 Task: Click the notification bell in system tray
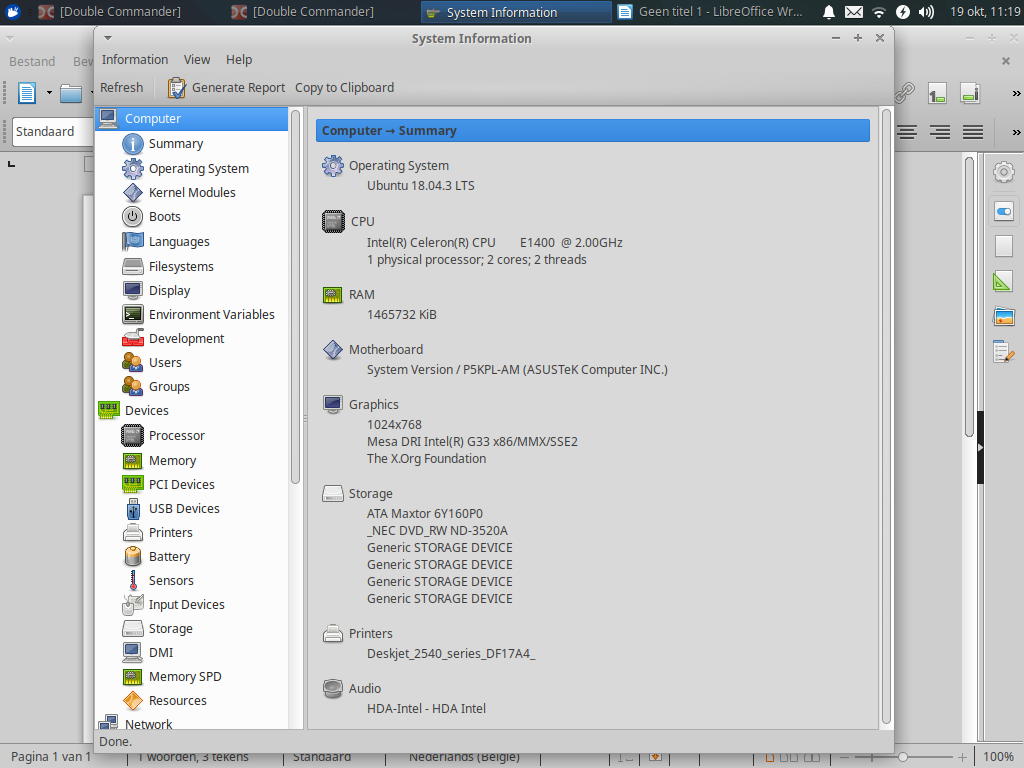point(829,12)
